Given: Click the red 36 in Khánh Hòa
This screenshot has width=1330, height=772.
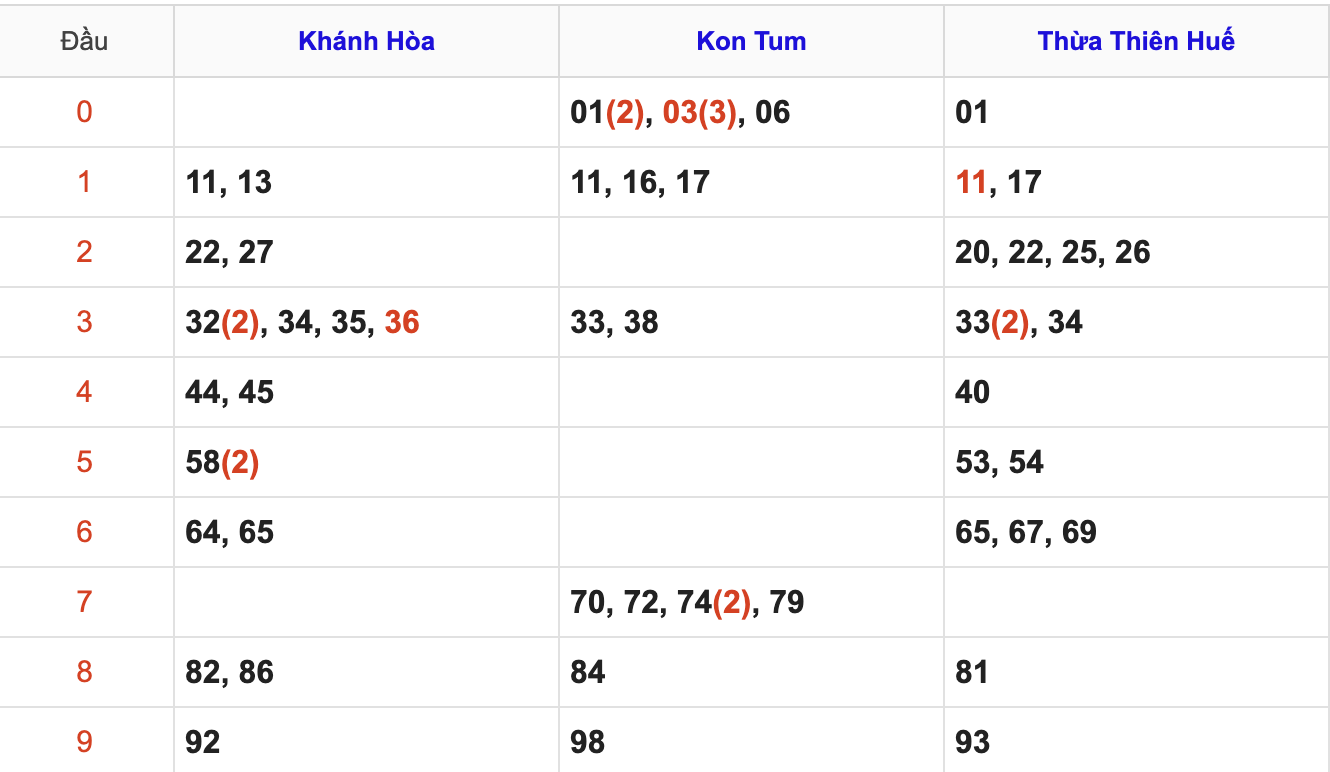Looking at the screenshot, I should coord(402,322).
